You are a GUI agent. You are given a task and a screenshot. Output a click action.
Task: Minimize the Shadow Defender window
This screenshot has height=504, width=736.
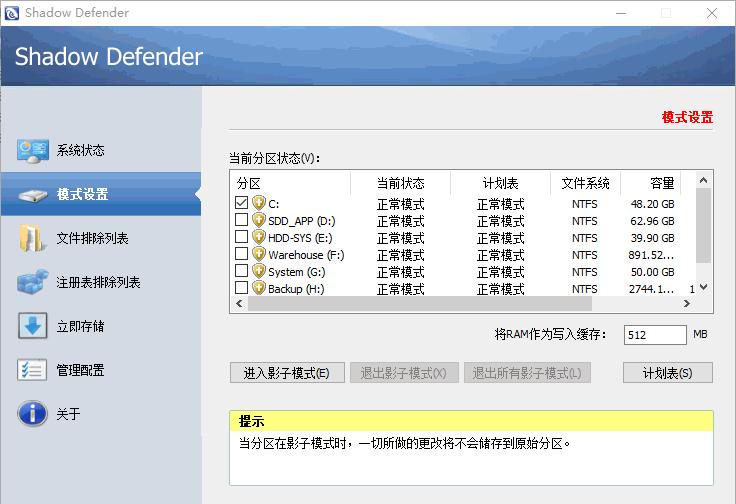coord(621,13)
